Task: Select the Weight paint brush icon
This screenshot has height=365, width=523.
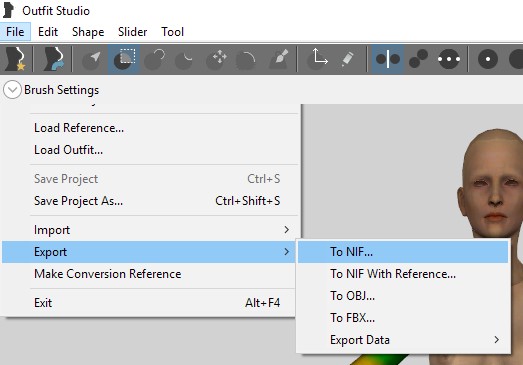Action: [x=278, y=59]
